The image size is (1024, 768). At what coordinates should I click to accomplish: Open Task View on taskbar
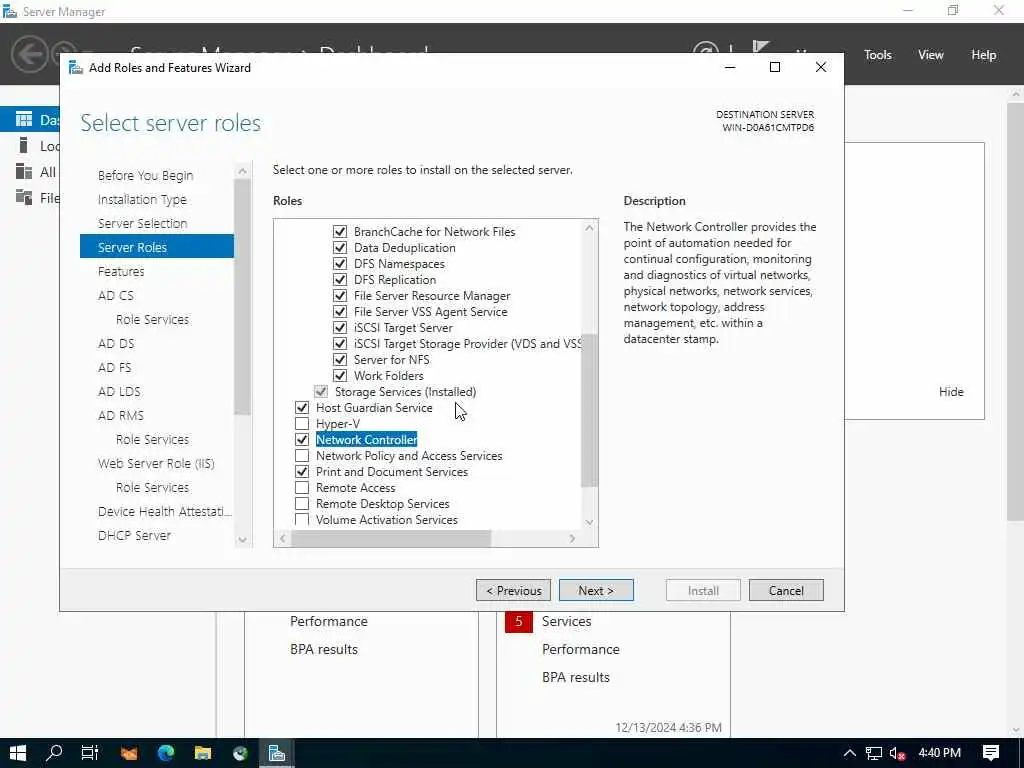(90, 753)
